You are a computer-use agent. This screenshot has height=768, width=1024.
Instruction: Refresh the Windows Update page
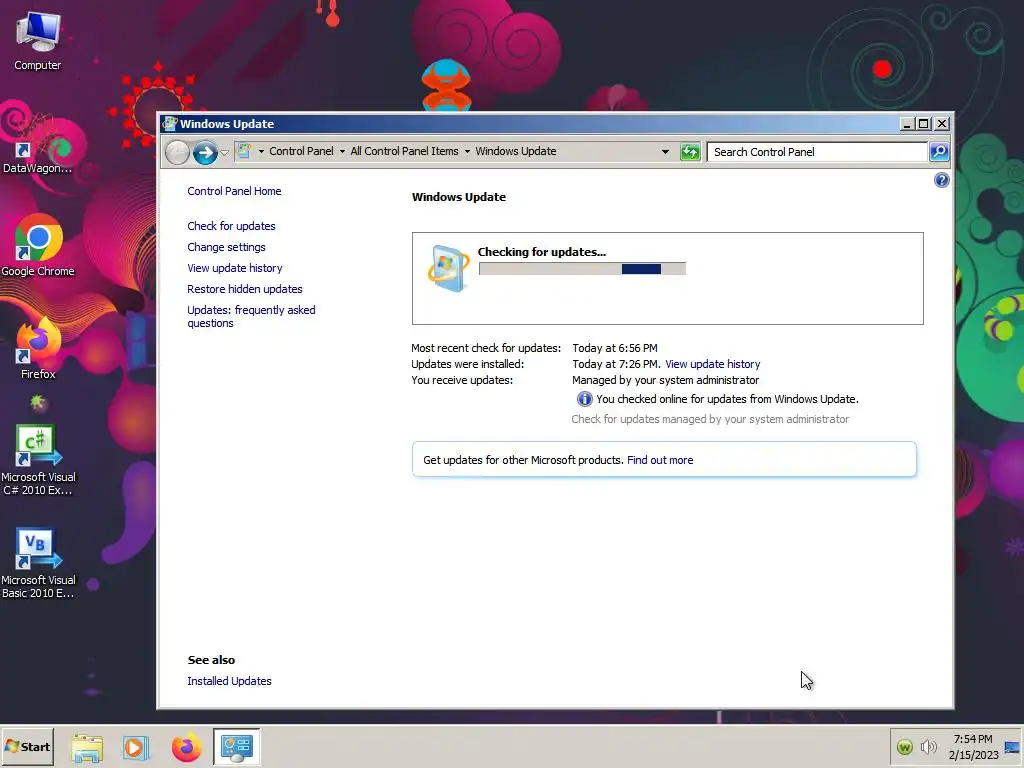click(690, 152)
